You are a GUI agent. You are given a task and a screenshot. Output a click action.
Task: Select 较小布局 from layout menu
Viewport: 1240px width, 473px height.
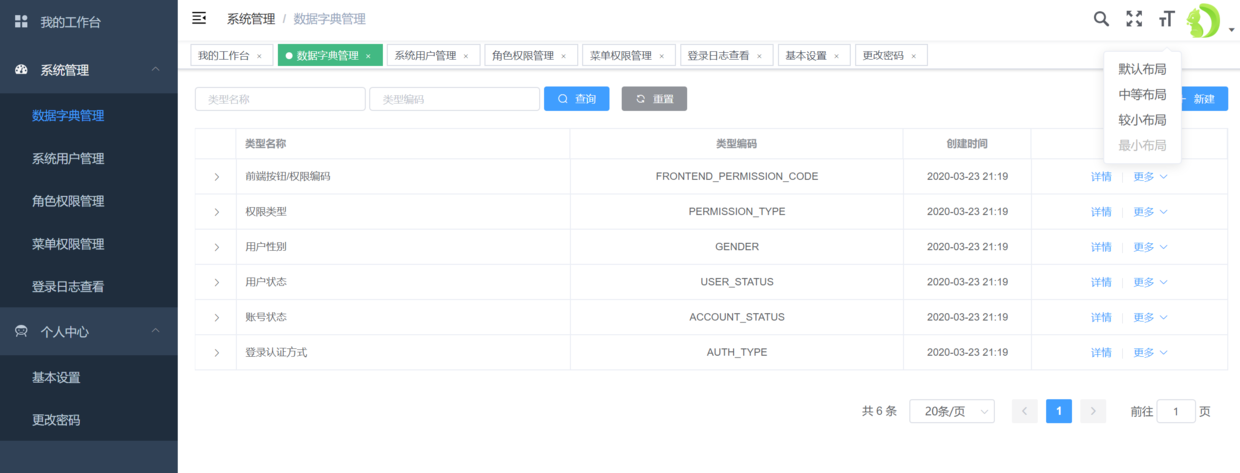1142,120
